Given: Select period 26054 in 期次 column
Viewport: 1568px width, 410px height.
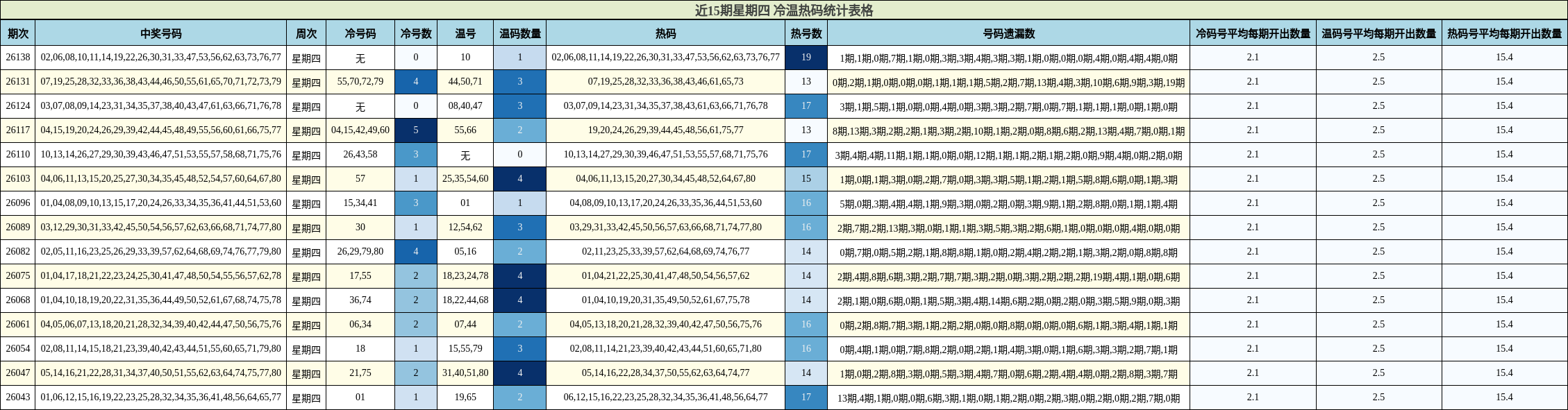Looking at the screenshot, I should point(17,349).
